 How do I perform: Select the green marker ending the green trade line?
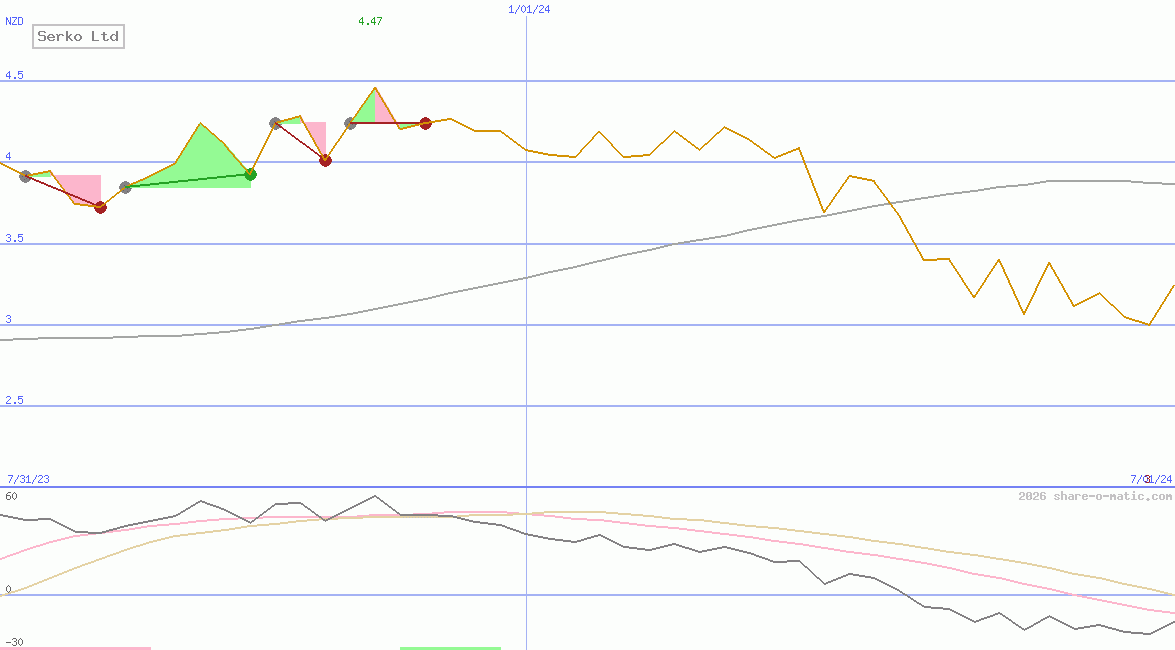point(251,175)
